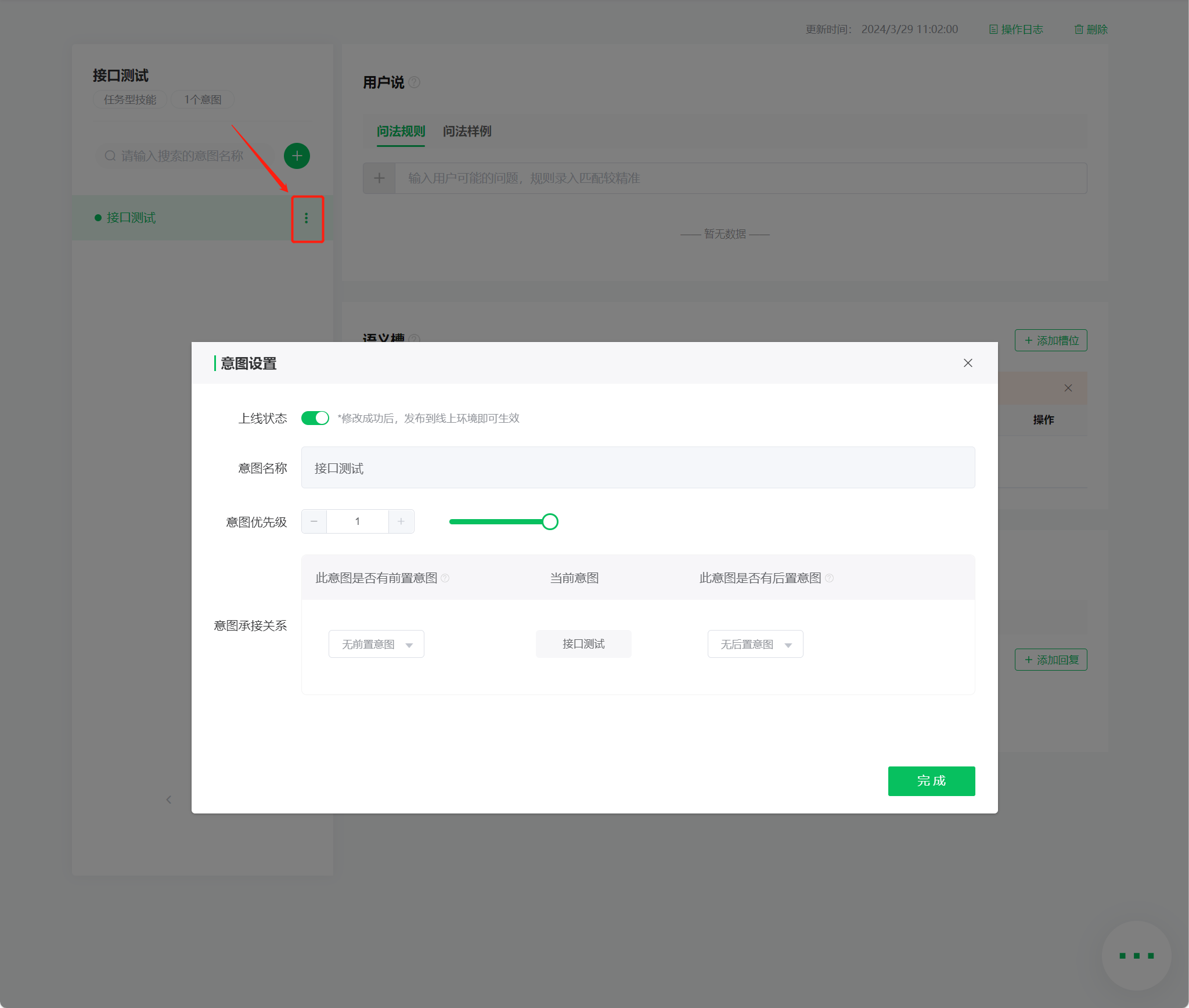This screenshot has height=1008, width=1189.
Task: Open the three-dot menu beside 接口测试
Action: [307, 218]
